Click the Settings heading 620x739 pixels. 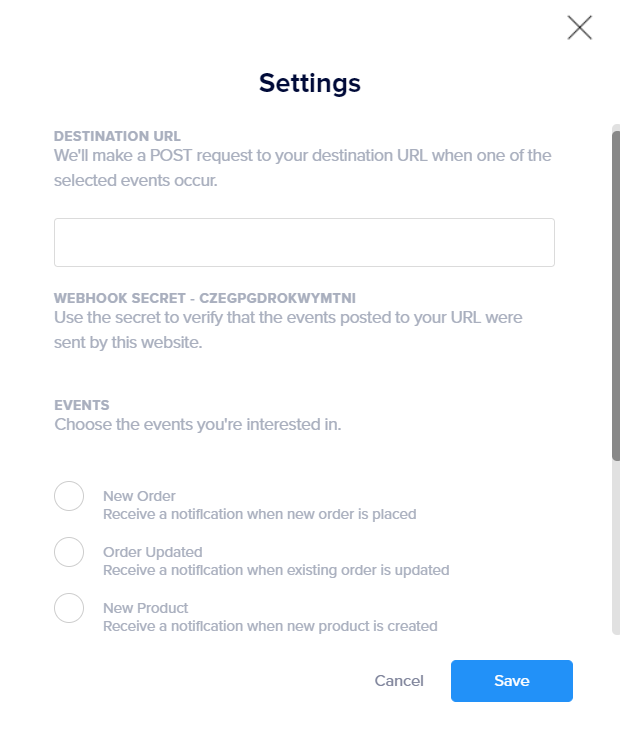pyautogui.click(x=310, y=83)
